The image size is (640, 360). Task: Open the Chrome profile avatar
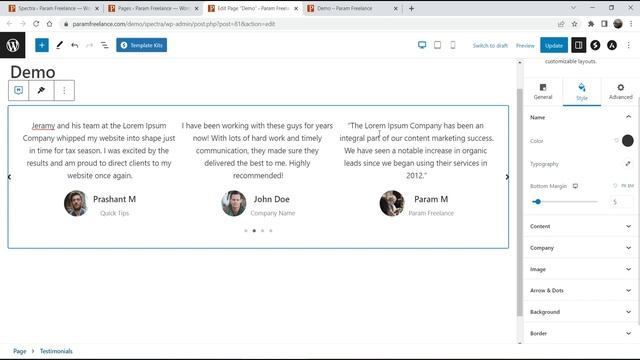pyautogui.click(x=618, y=24)
